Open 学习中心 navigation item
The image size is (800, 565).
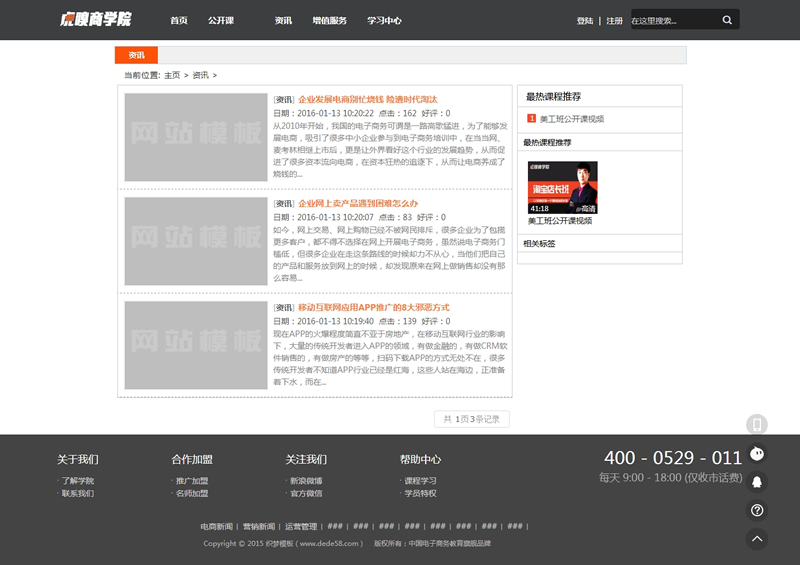(x=384, y=20)
